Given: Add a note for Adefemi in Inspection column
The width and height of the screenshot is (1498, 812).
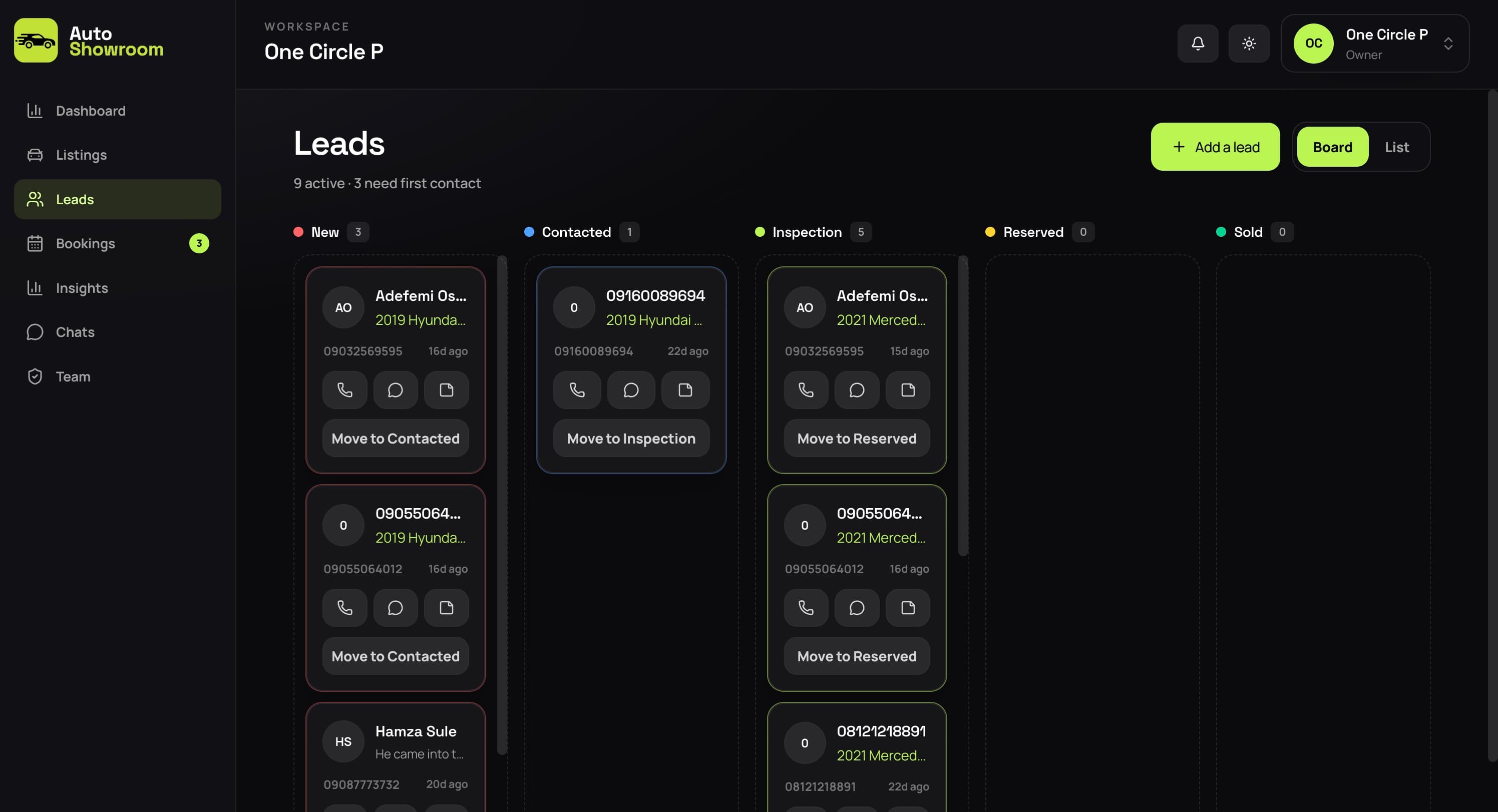Looking at the screenshot, I should 908,389.
